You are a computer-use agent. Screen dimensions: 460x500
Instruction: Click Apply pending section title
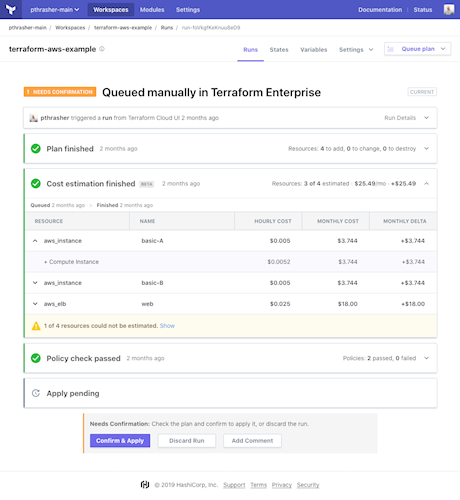(x=73, y=393)
